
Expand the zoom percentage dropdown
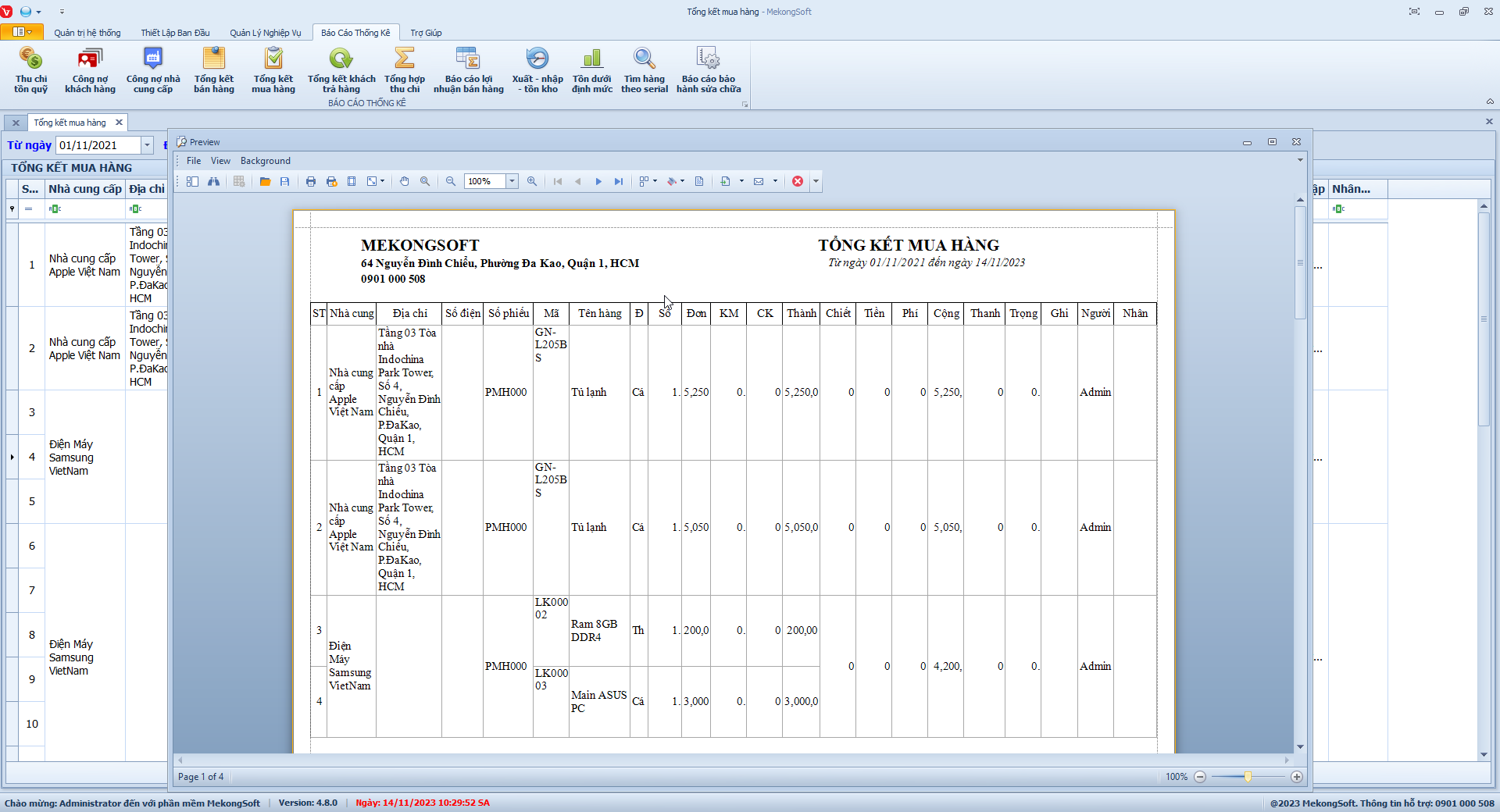coord(512,181)
